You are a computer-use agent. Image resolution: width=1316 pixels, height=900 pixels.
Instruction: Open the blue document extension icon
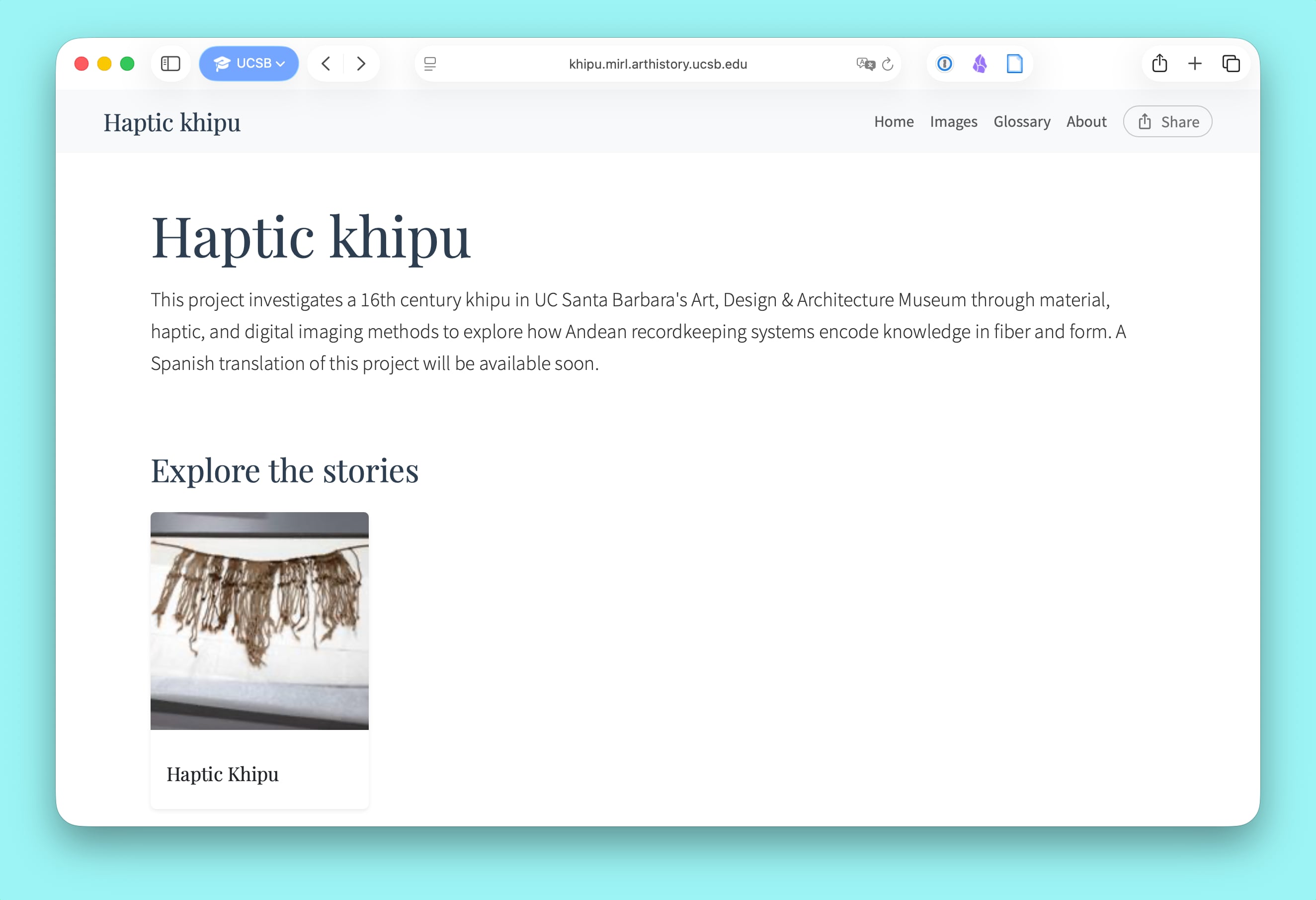pos(1014,64)
